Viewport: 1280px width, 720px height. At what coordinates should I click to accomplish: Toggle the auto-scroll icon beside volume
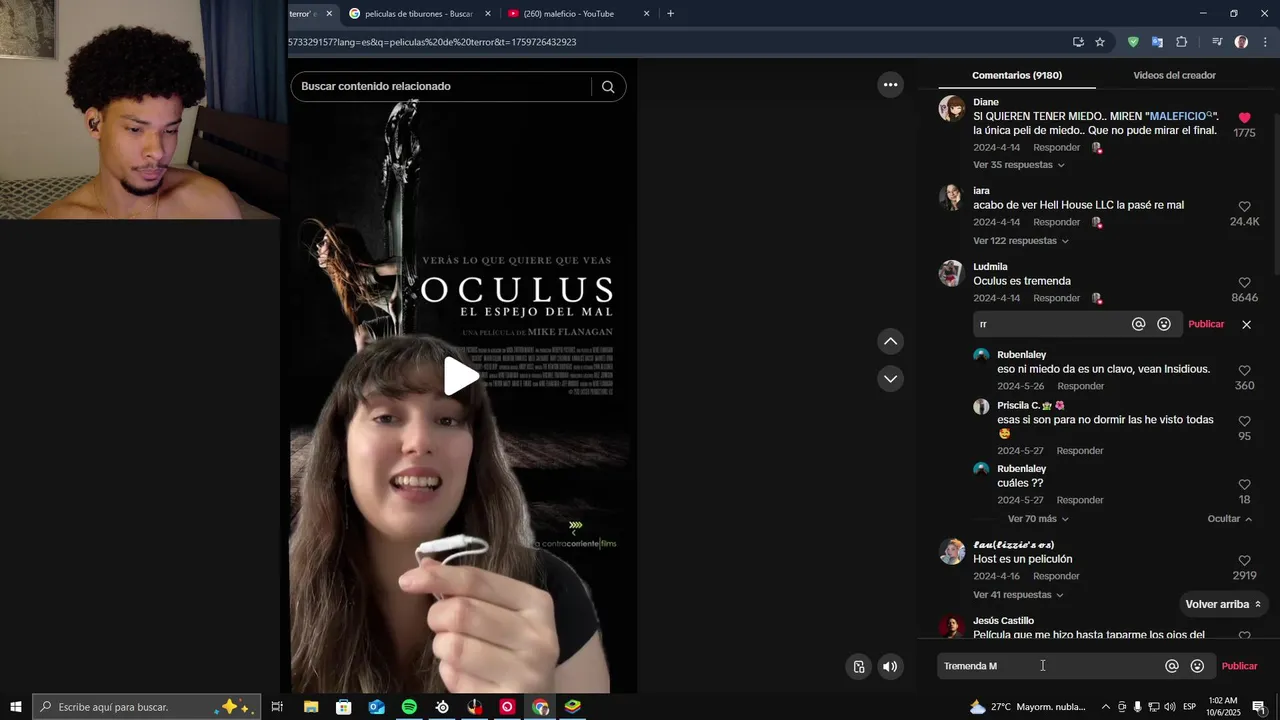point(859,667)
